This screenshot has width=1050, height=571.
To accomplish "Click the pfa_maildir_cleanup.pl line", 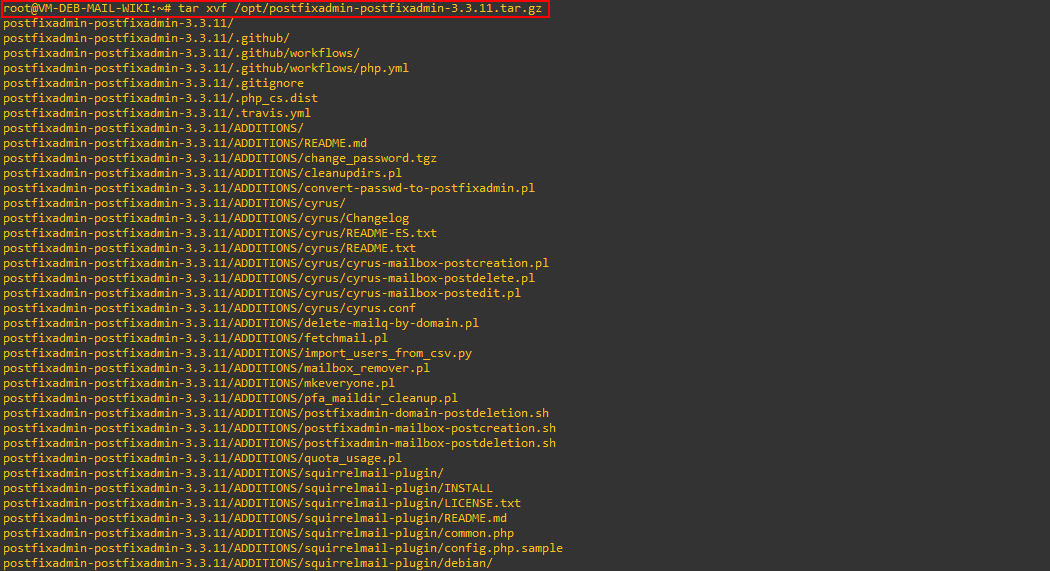I will click(x=230, y=398).
